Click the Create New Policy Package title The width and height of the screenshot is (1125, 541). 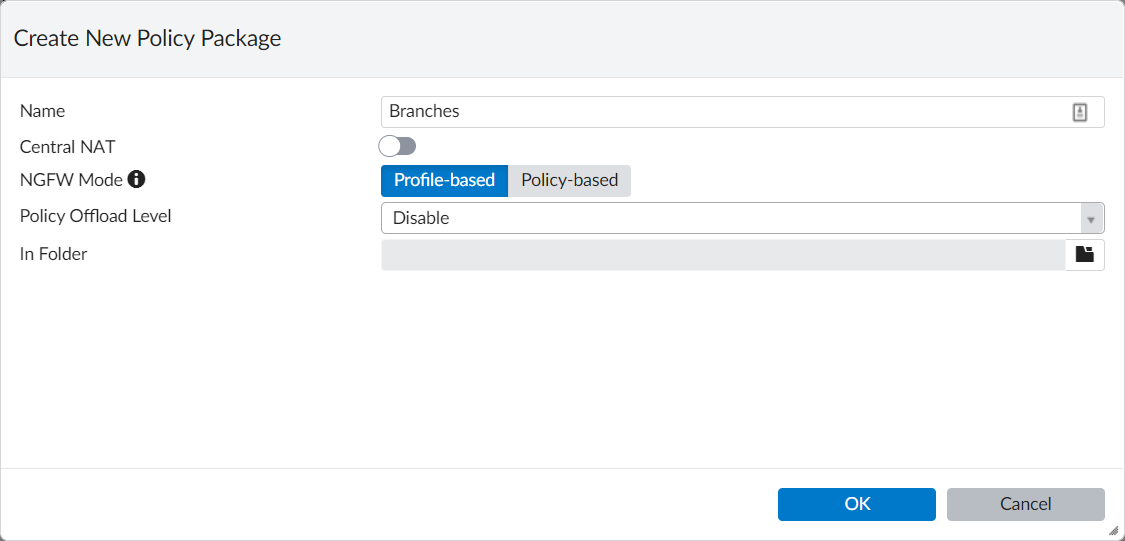(148, 39)
